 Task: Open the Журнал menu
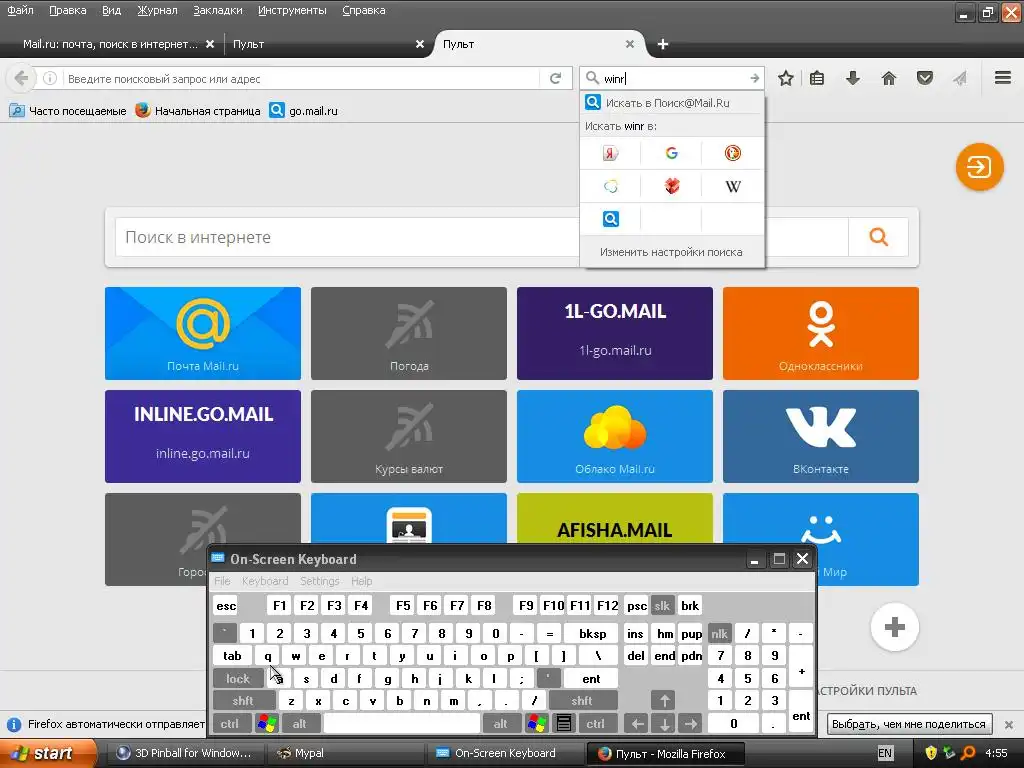click(157, 10)
